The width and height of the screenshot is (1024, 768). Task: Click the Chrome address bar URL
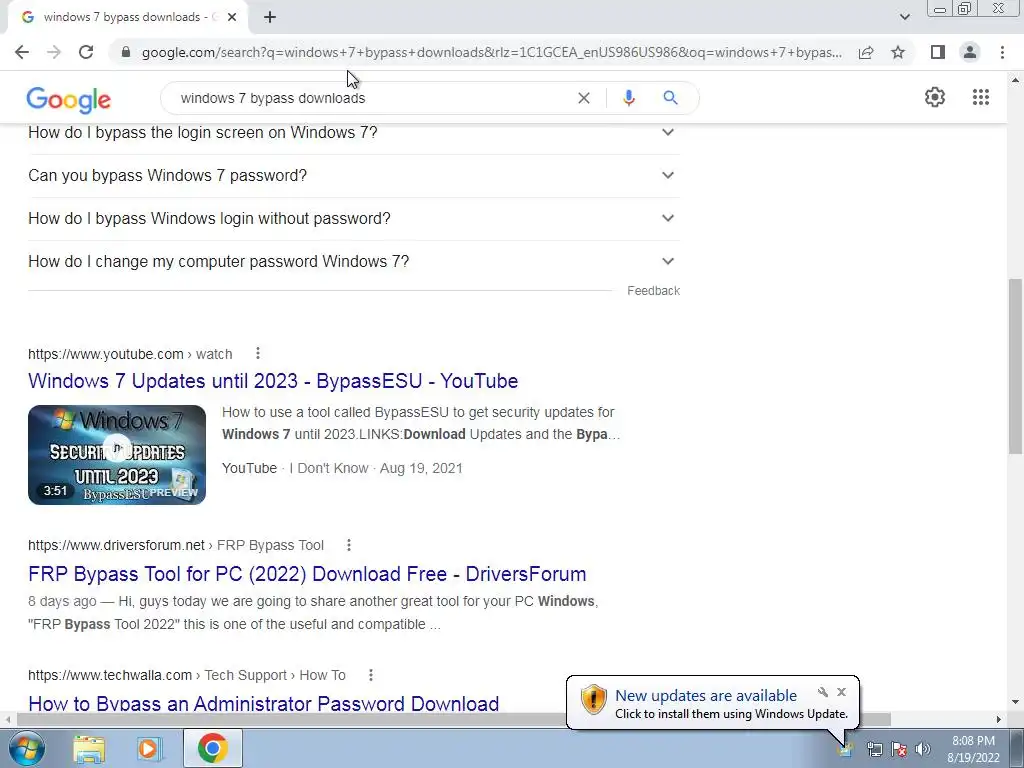[492, 52]
